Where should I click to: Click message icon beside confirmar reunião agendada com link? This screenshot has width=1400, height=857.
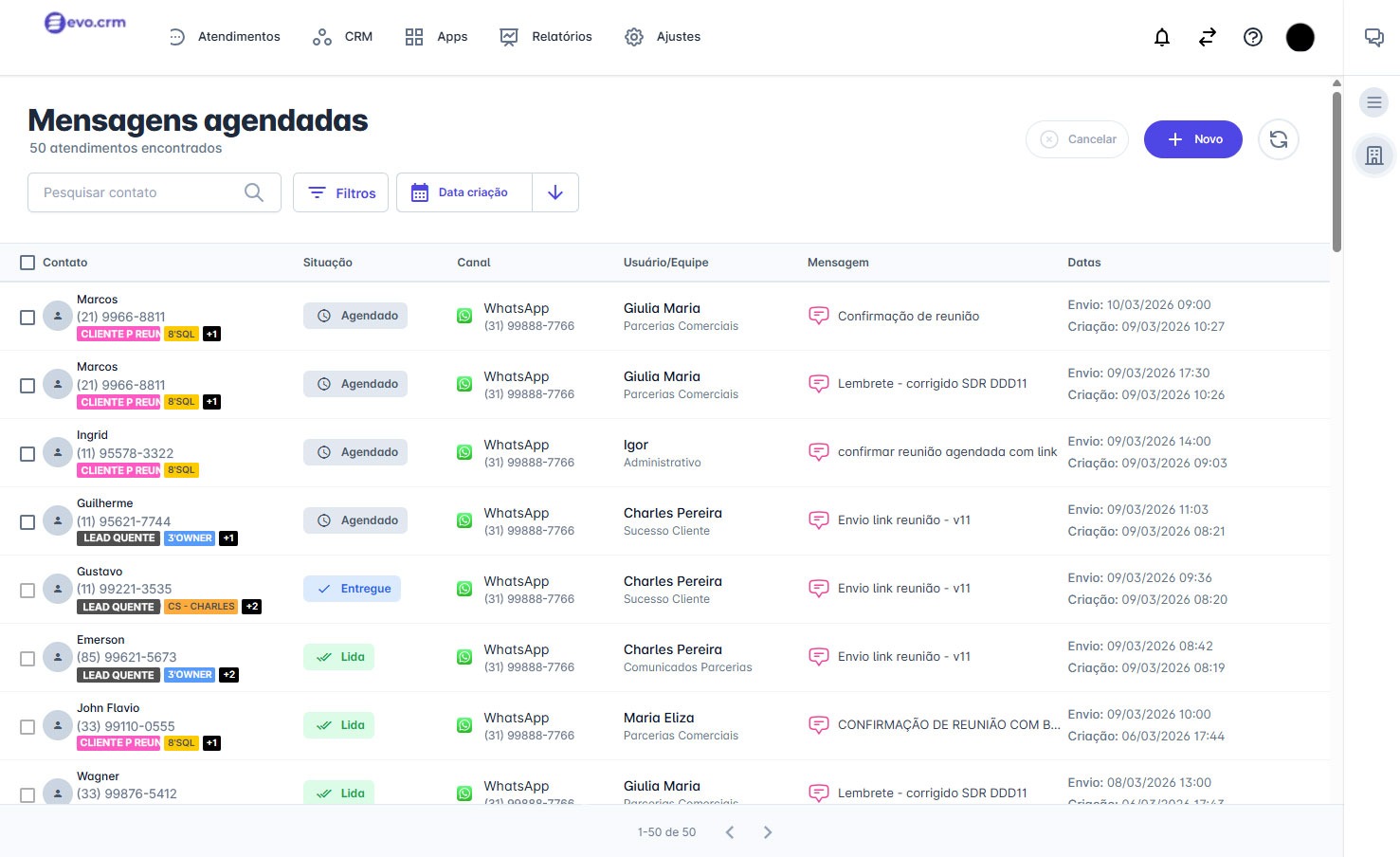(818, 452)
